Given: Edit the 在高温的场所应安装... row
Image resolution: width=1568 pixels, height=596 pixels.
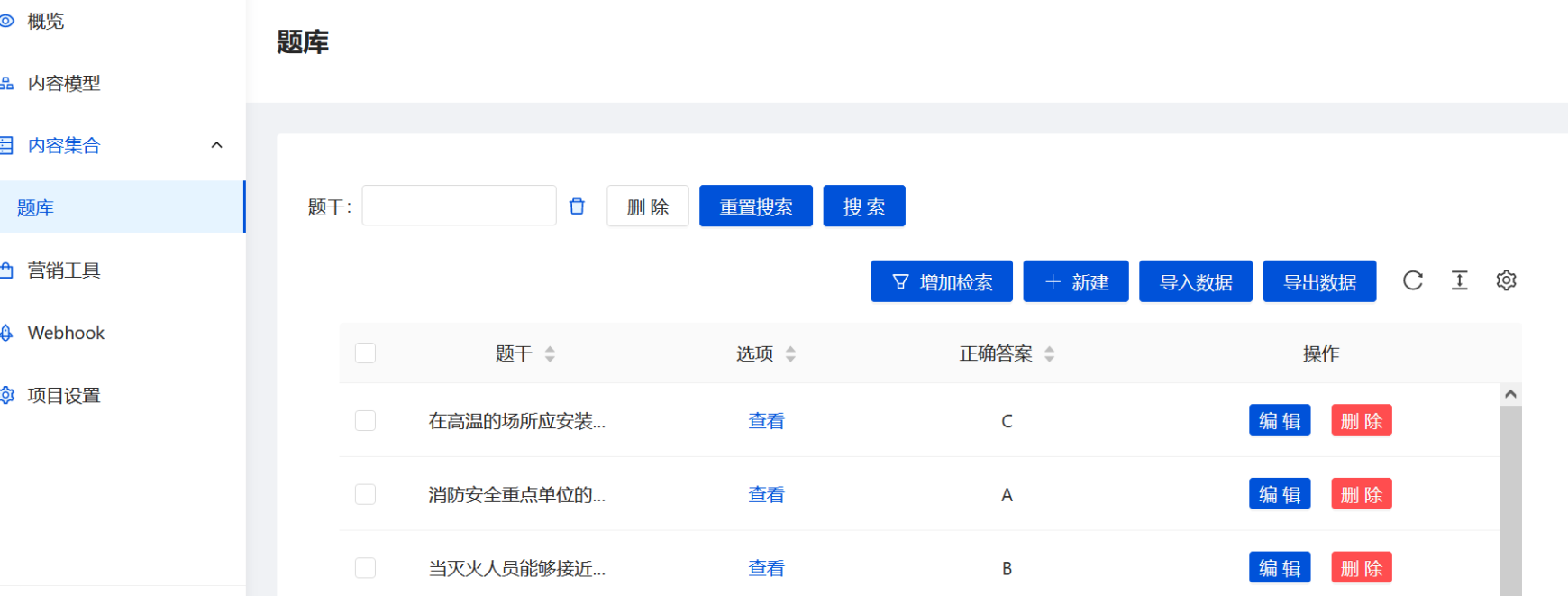Looking at the screenshot, I should 1280,420.
